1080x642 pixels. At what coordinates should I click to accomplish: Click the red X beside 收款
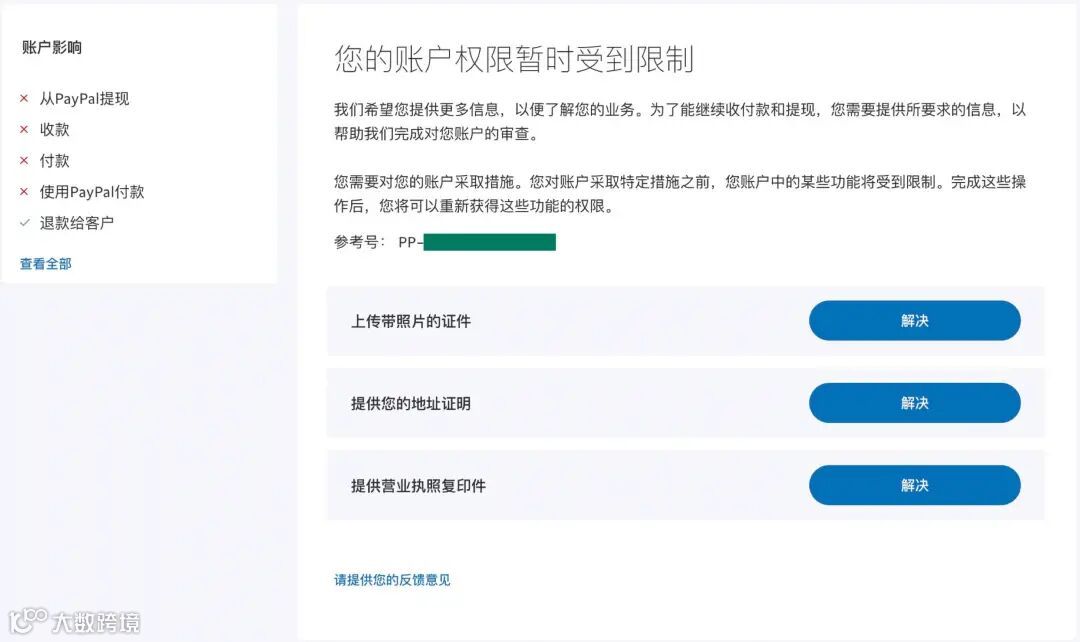(24, 130)
